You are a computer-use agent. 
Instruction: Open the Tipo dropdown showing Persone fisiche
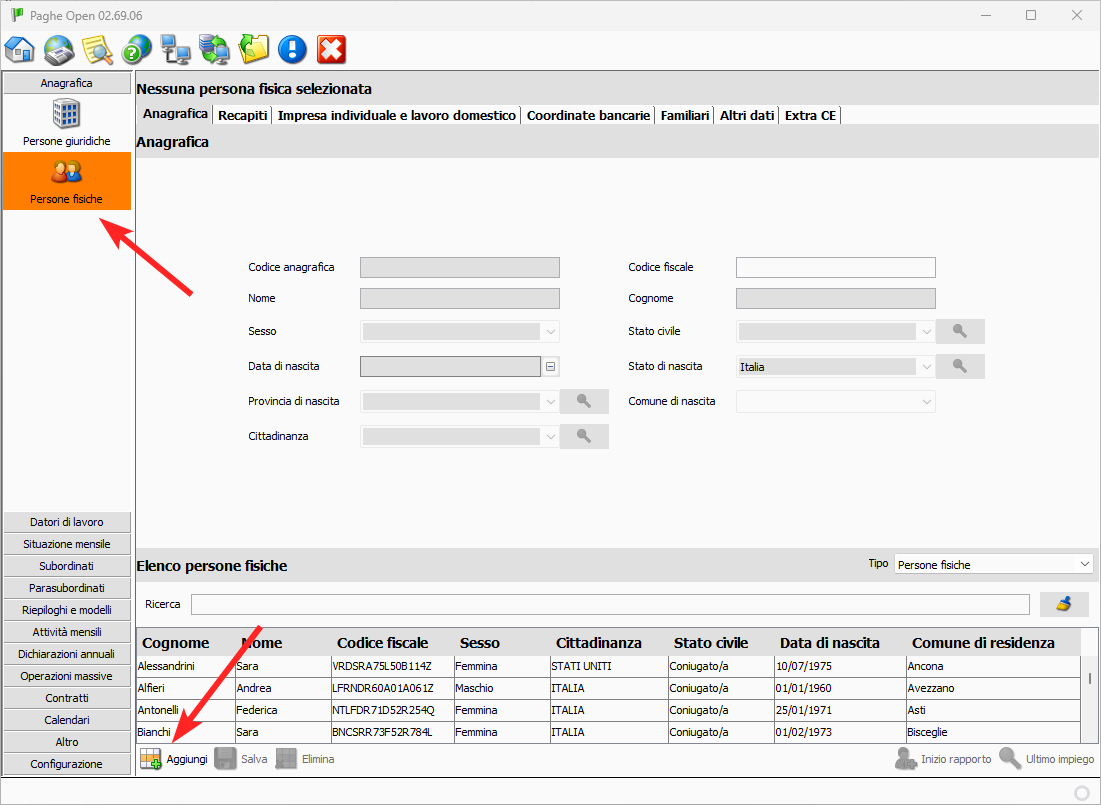pyautogui.click(x=993, y=565)
